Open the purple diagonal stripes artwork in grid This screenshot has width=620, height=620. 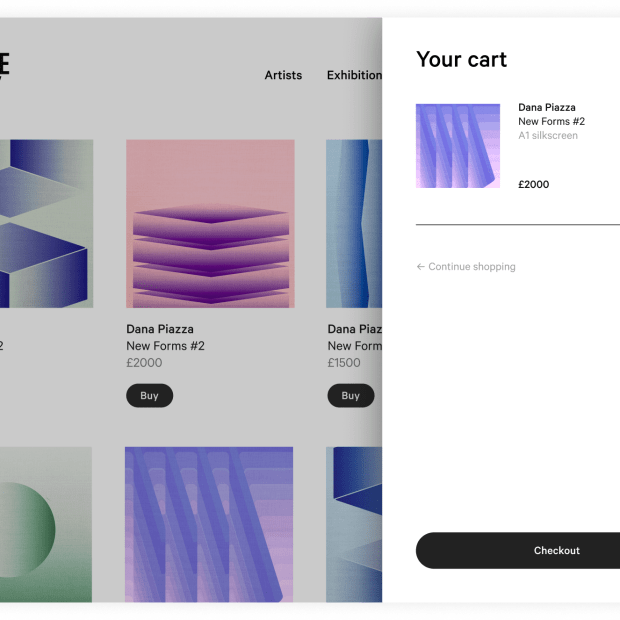[209, 525]
